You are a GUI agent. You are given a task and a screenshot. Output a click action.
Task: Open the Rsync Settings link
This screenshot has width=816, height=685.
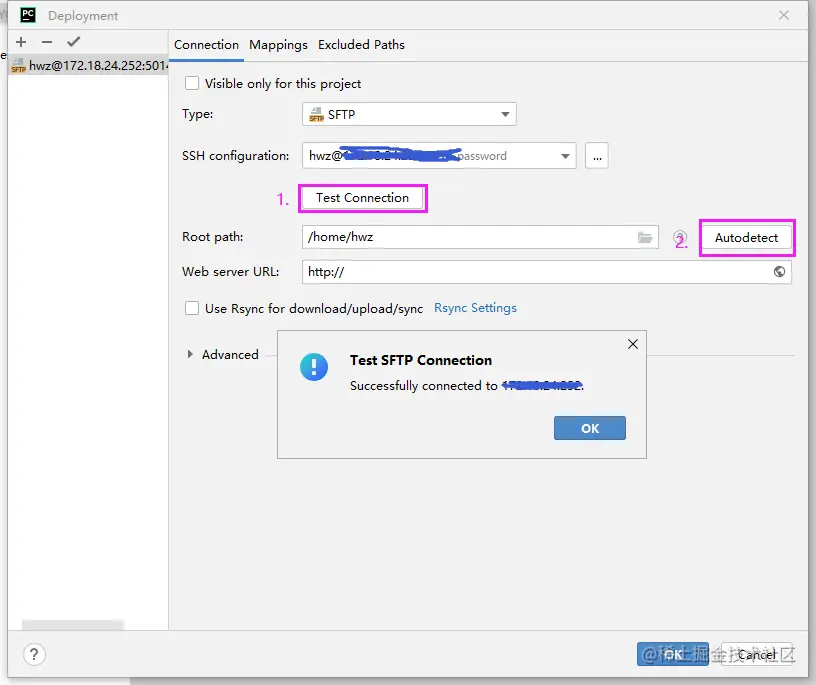pyautogui.click(x=475, y=308)
